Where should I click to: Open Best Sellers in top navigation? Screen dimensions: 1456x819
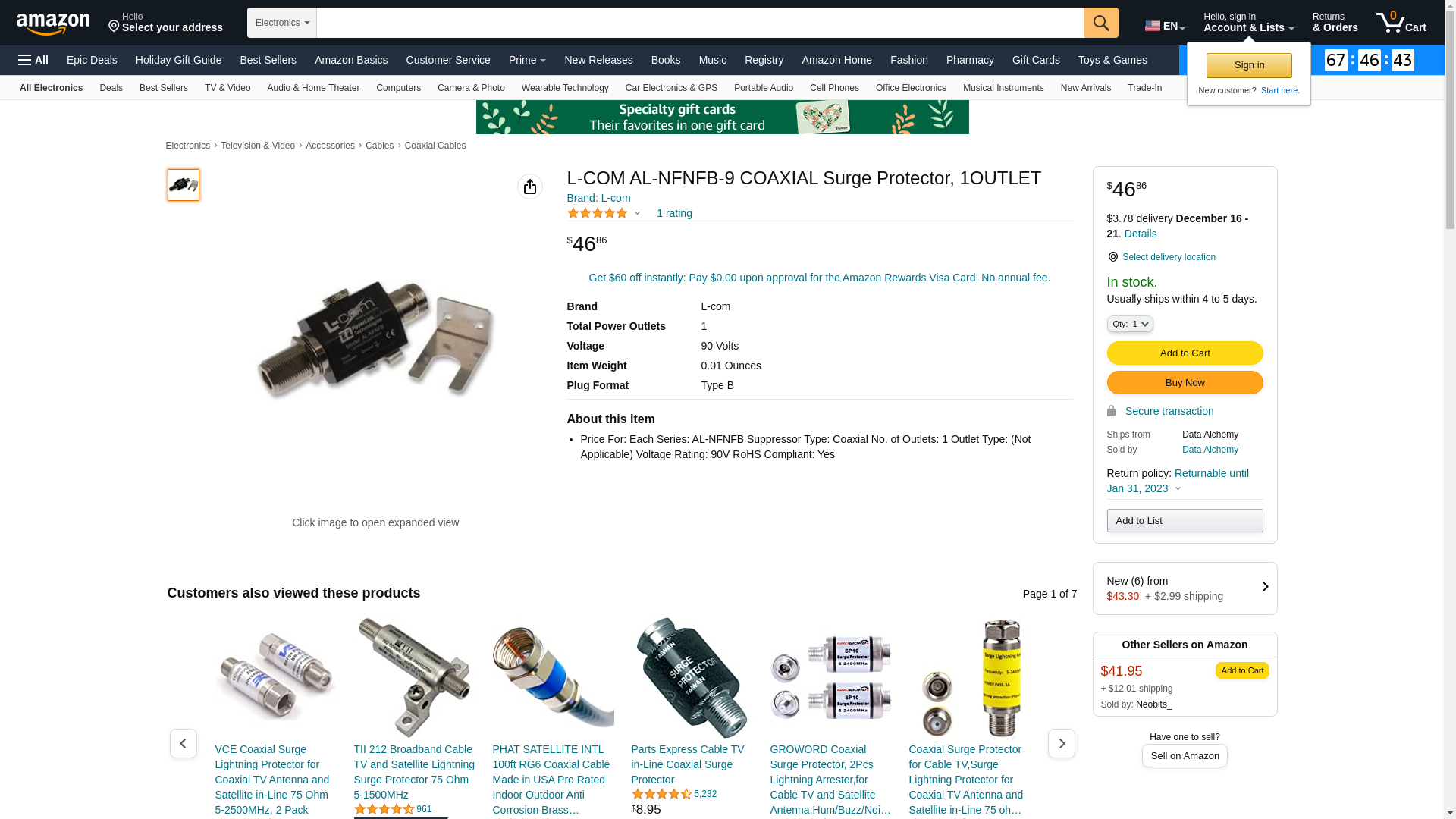pyautogui.click(x=268, y=60)
